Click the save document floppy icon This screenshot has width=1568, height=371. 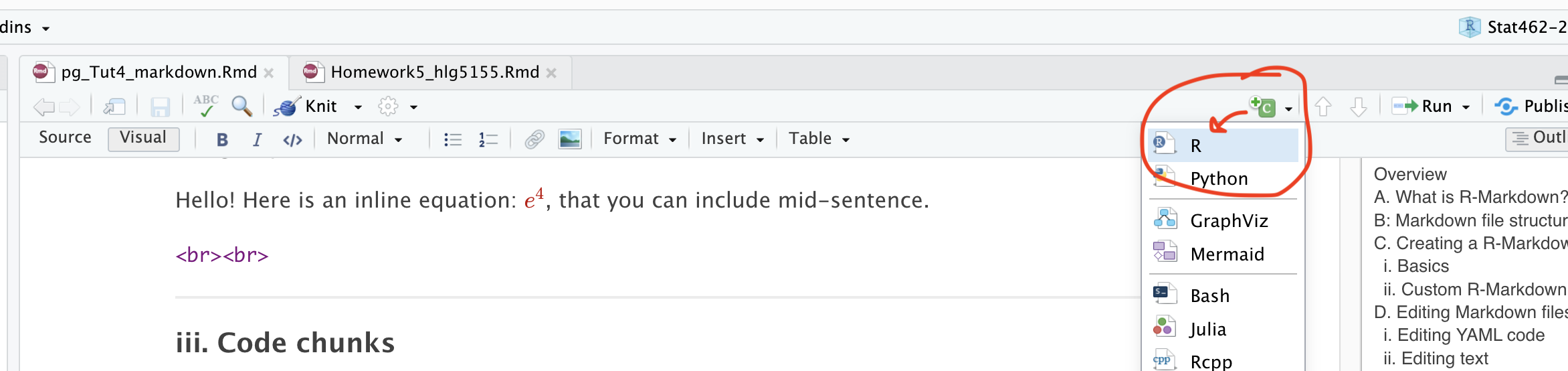tap(161, 106)
